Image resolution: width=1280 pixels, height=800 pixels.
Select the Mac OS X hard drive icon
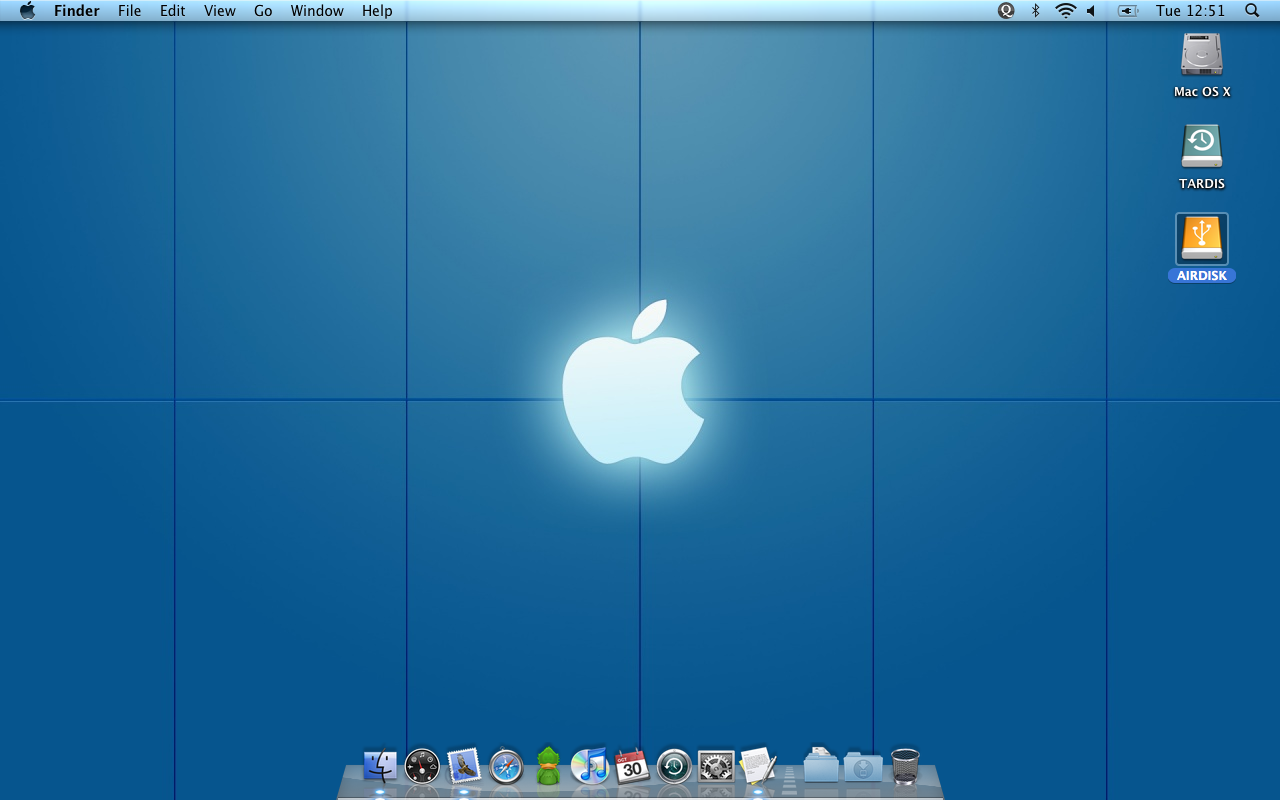1202,54
